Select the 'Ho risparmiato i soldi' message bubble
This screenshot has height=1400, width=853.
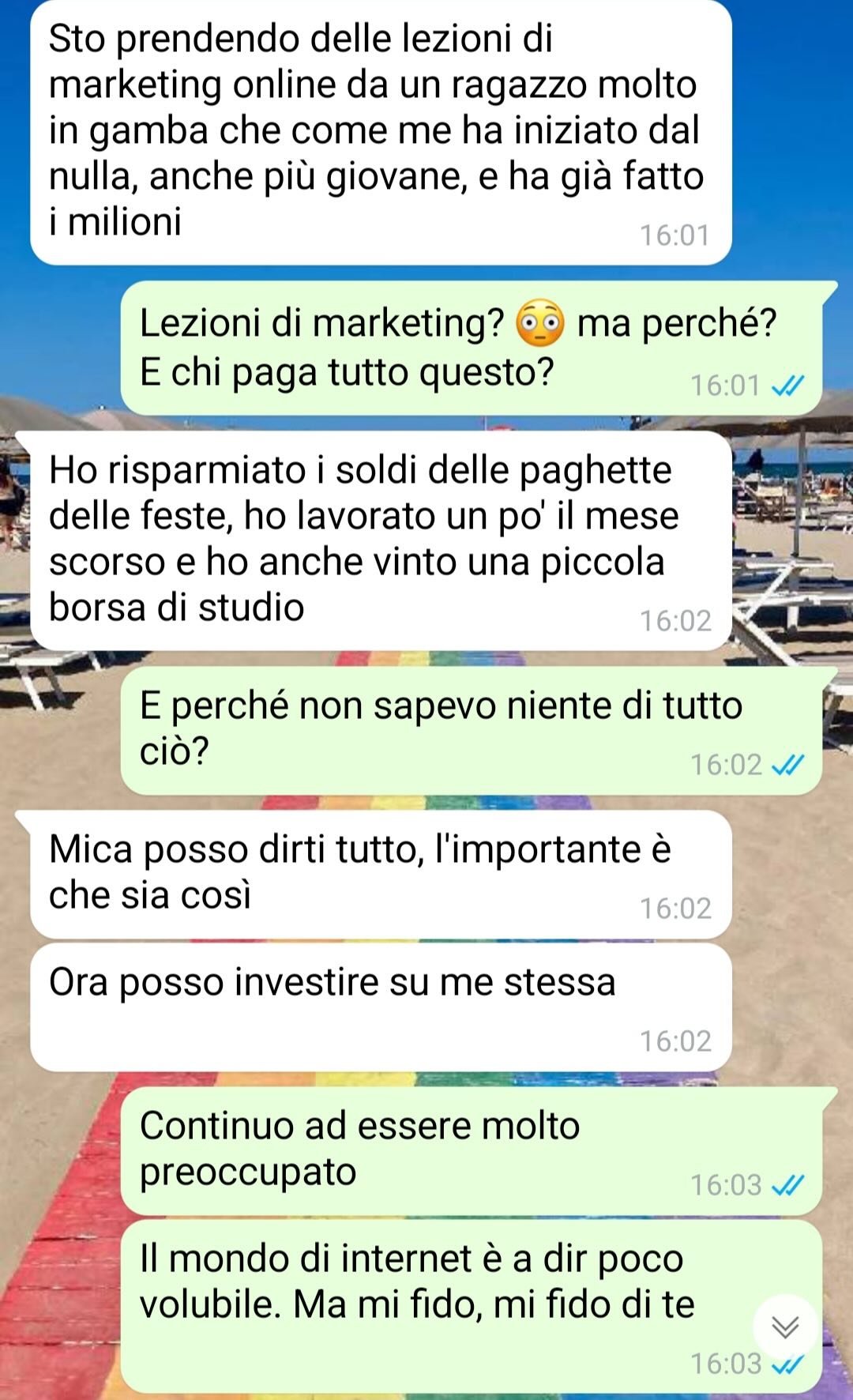pos(381,541)
